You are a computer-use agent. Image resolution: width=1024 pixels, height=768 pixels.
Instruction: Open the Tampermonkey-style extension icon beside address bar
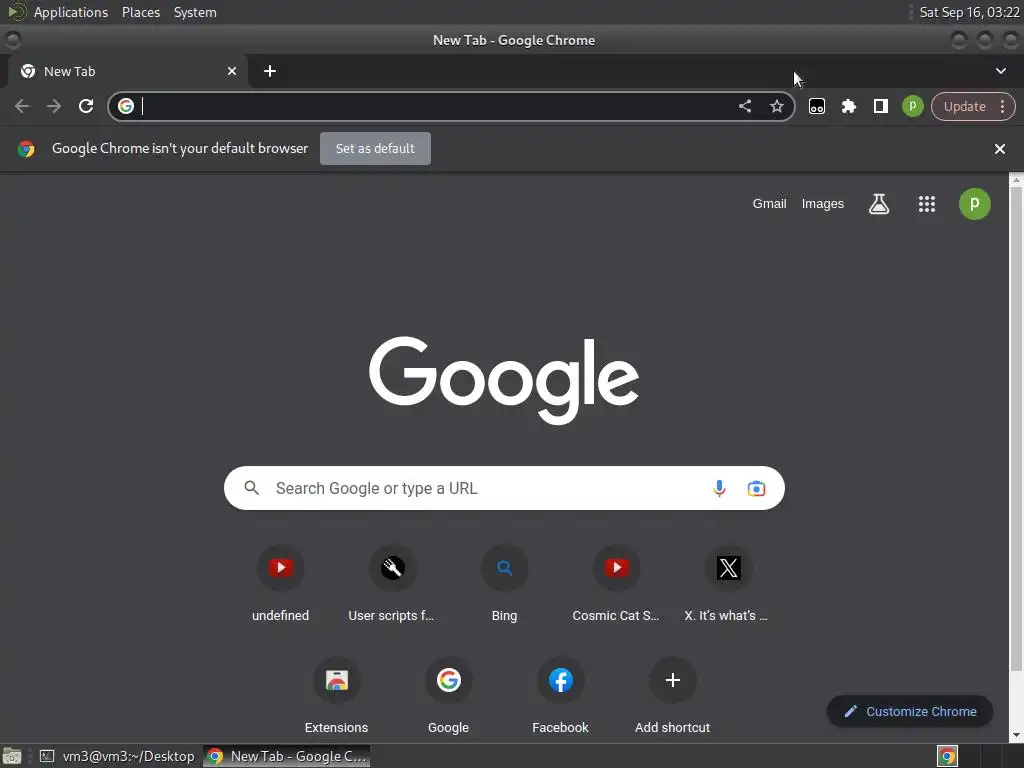[816, 106]
